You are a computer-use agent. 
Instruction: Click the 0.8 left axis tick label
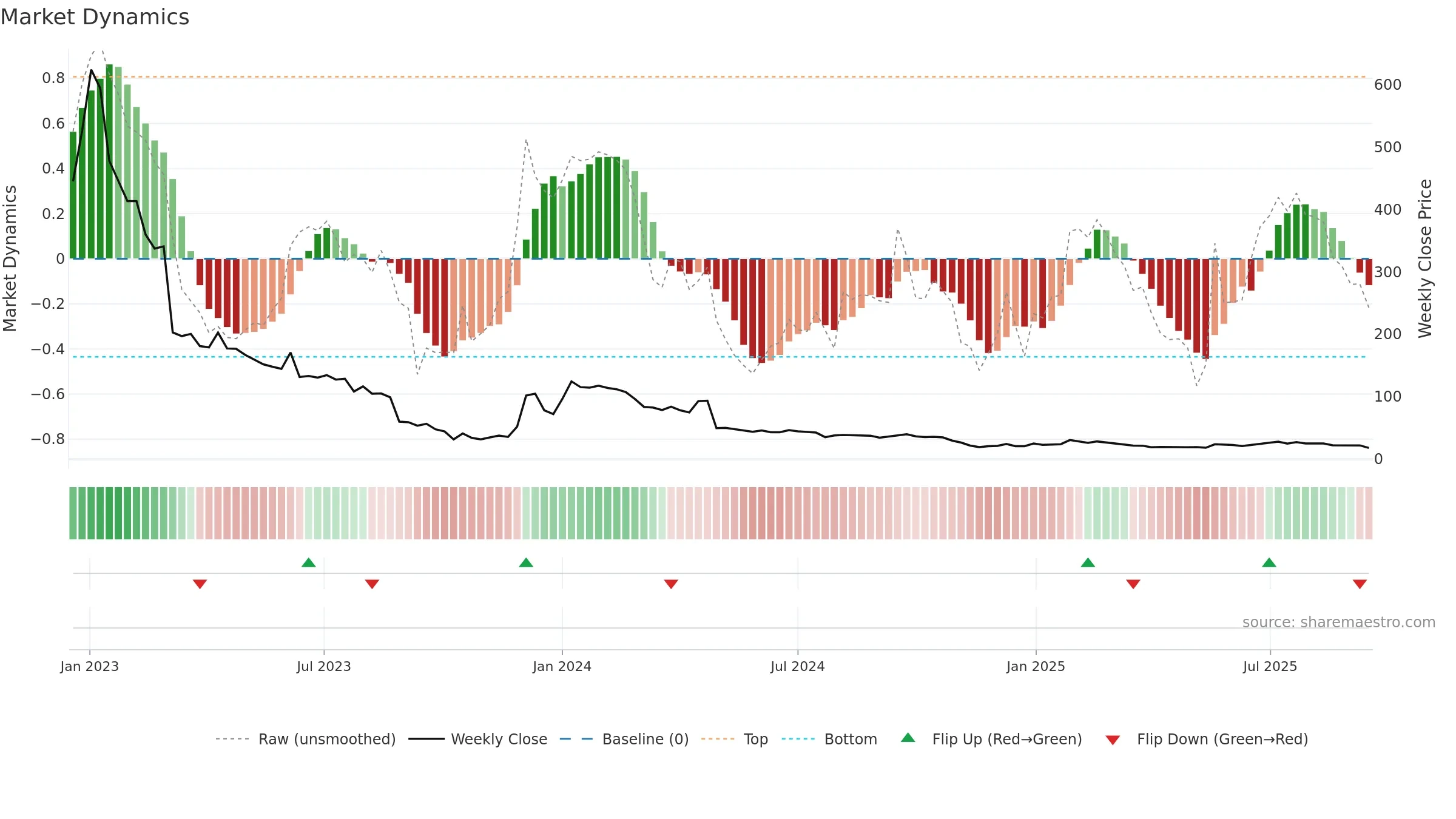click(x=53, y=78)
